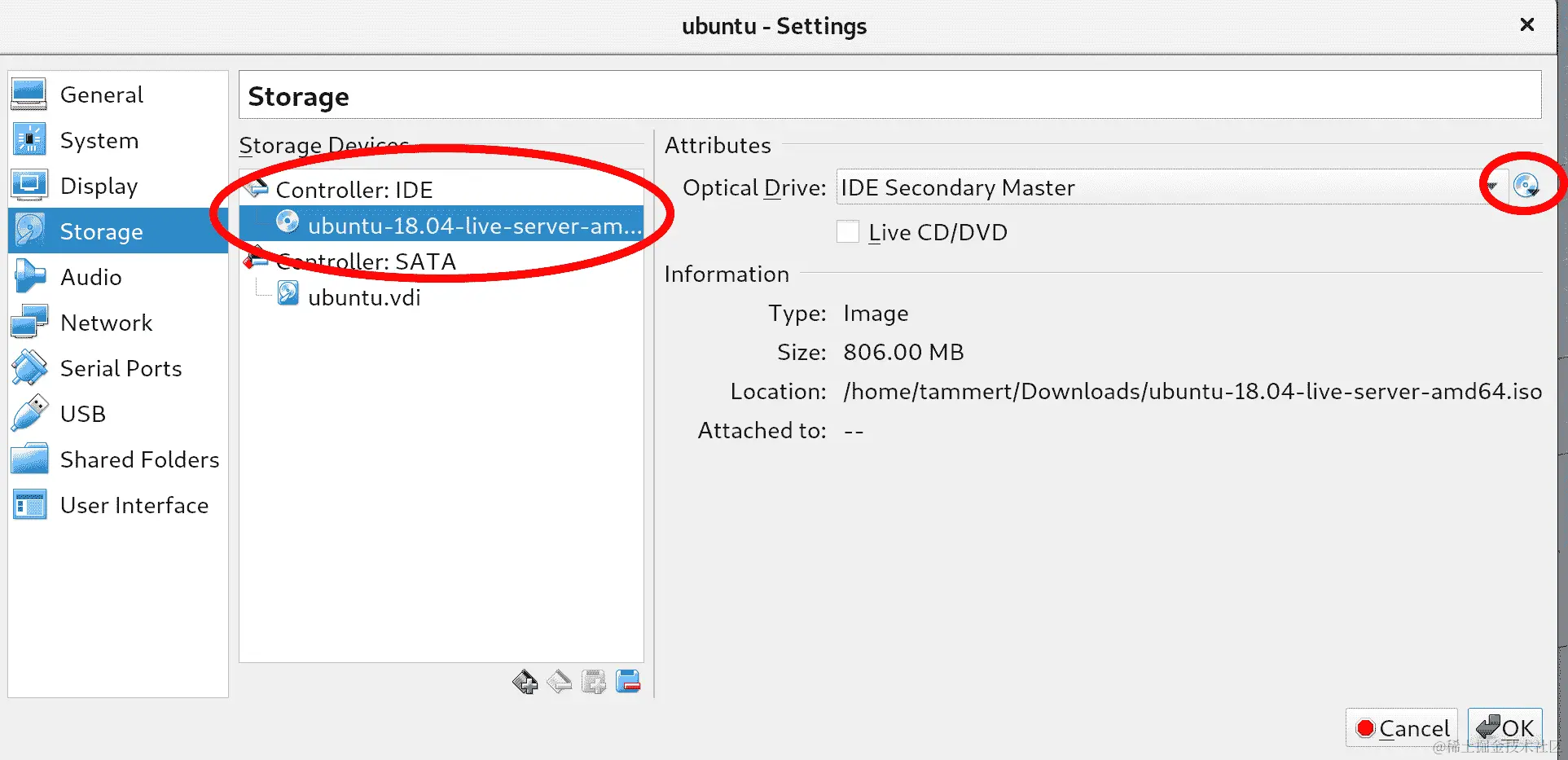The image size is (1568, 760).
Task: Click the remove storage attachment icon
Action: click(x=628, y=682)
